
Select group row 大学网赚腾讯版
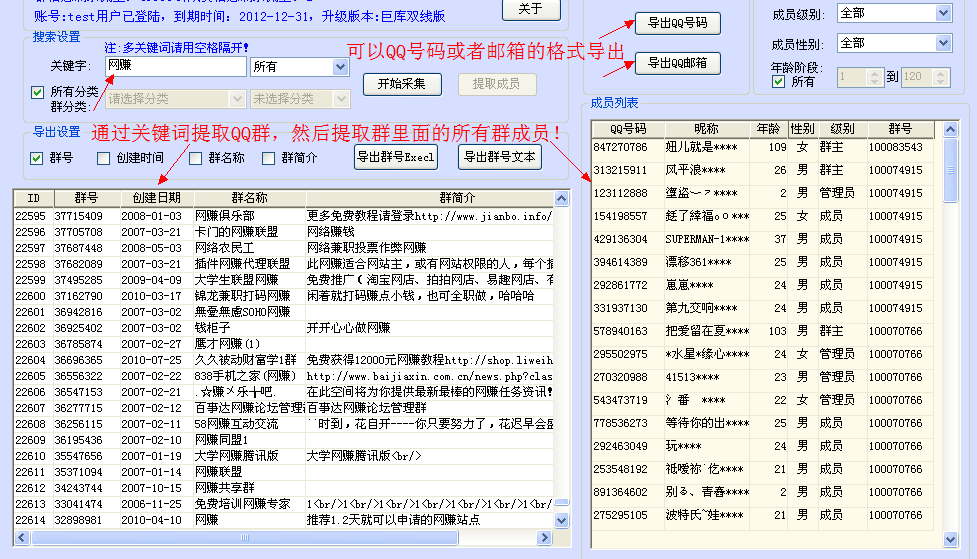point(284,456)
